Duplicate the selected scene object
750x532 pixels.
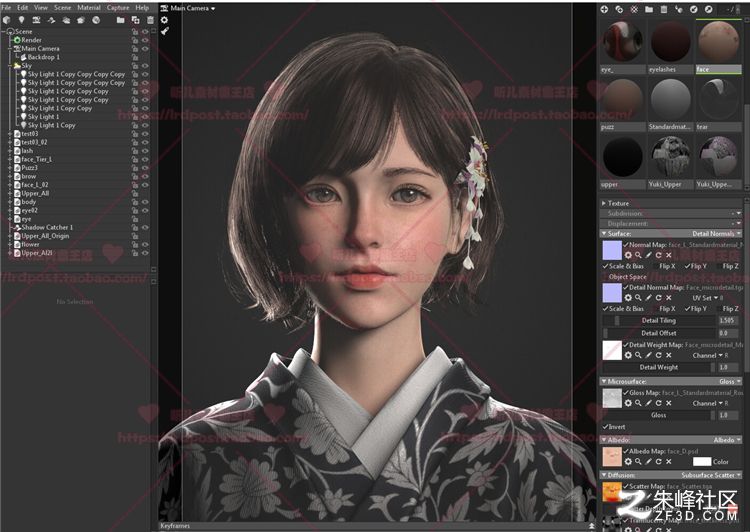(135, 20)
